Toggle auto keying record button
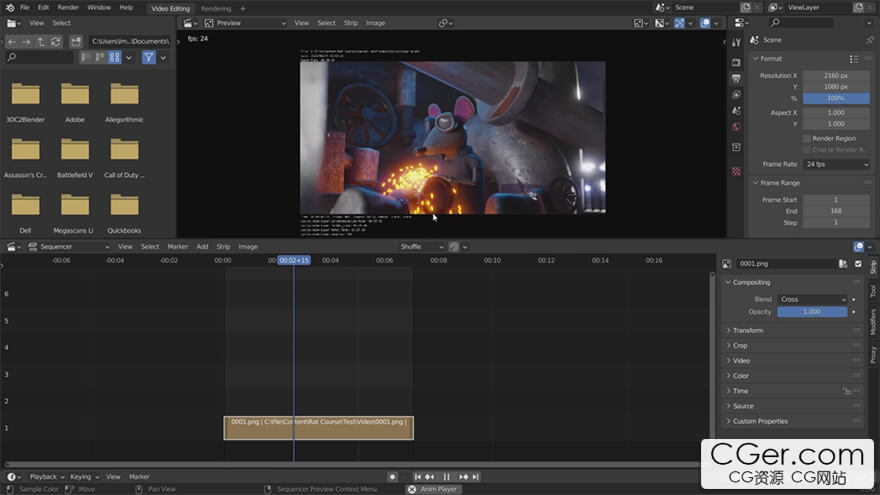Image resolution: width=880 pixels, height=495 pixels. tap(392, 476)
